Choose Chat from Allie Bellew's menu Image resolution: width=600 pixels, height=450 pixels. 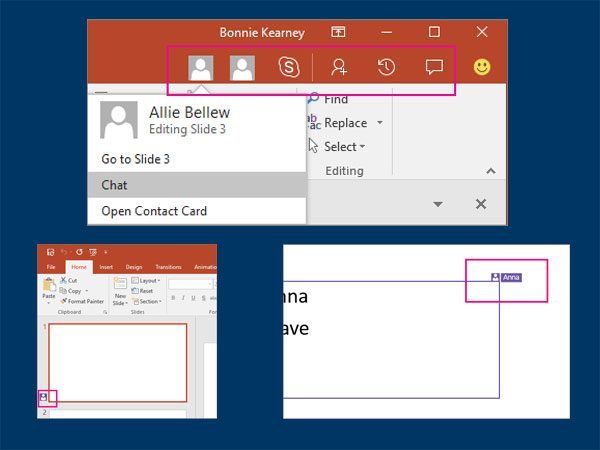[114, 185]
